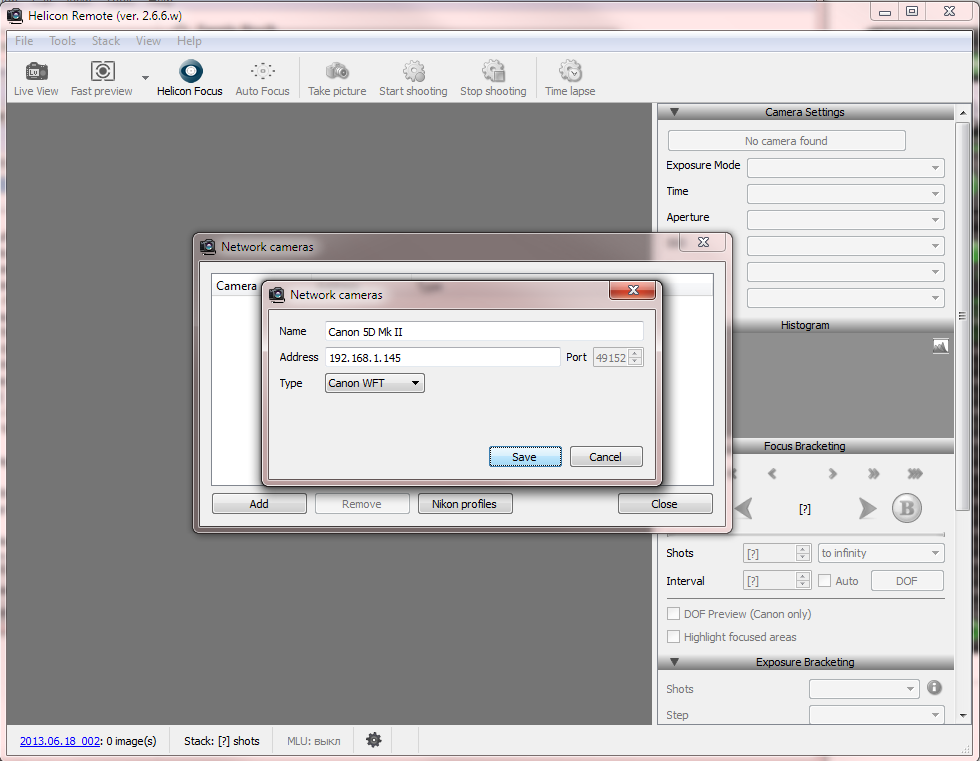Edit the Address field 192.168.1.145
The image size is (980, 761).
pyautogui.click(x=442, y=357)
